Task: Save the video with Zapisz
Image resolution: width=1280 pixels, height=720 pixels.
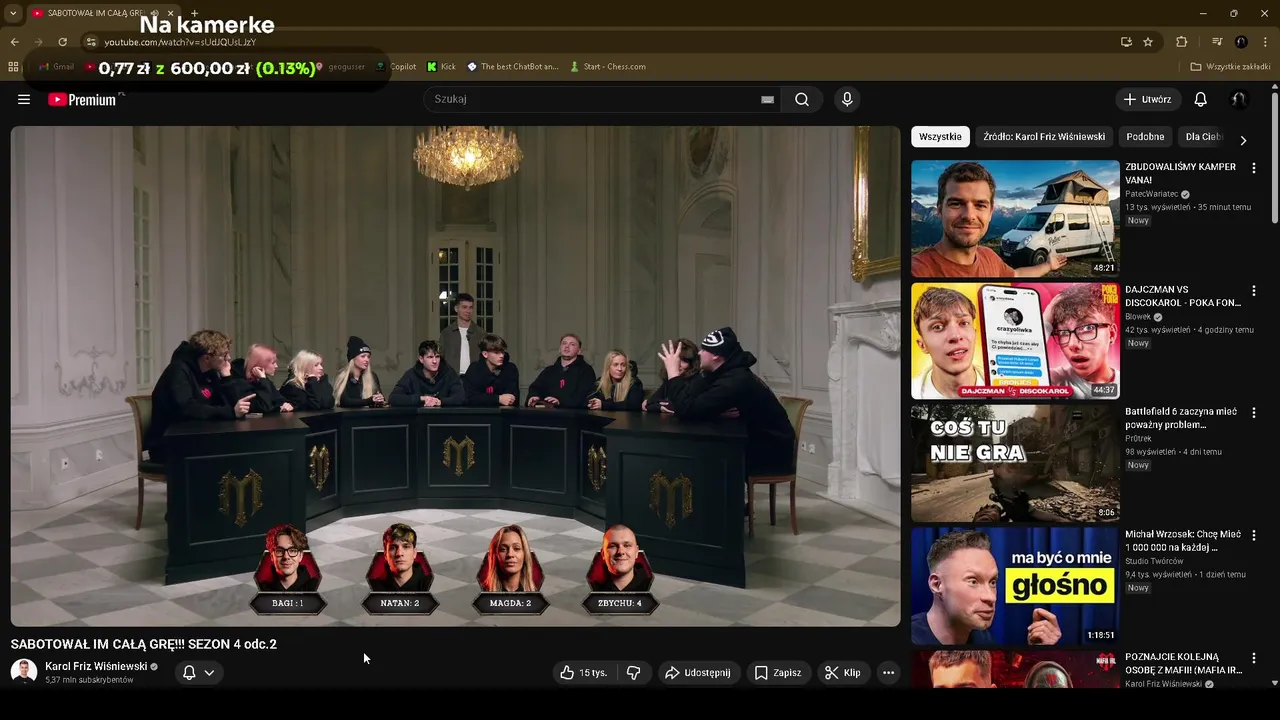Action: coord(778,673)
